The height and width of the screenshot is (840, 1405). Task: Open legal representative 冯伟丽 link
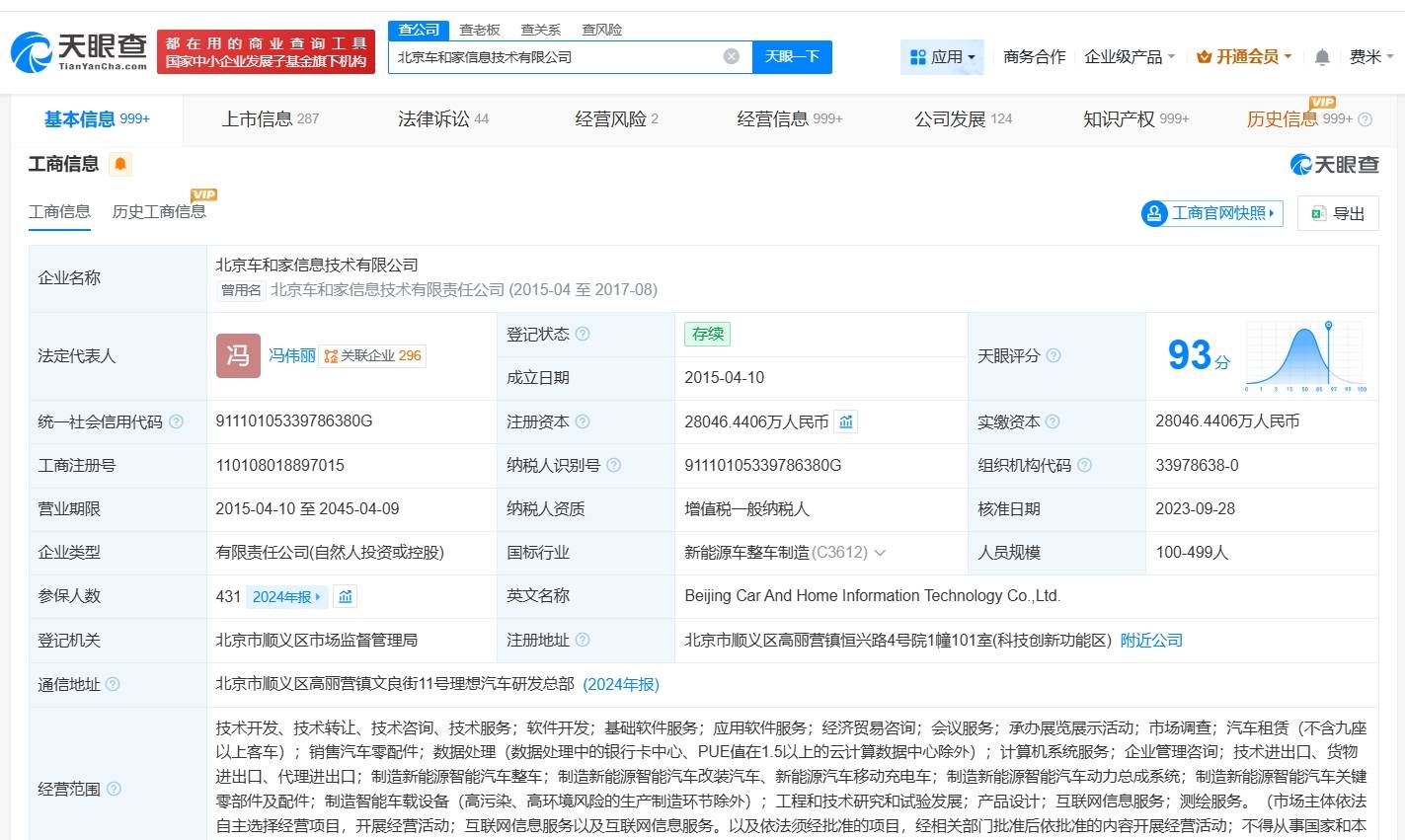pos(292,355)
